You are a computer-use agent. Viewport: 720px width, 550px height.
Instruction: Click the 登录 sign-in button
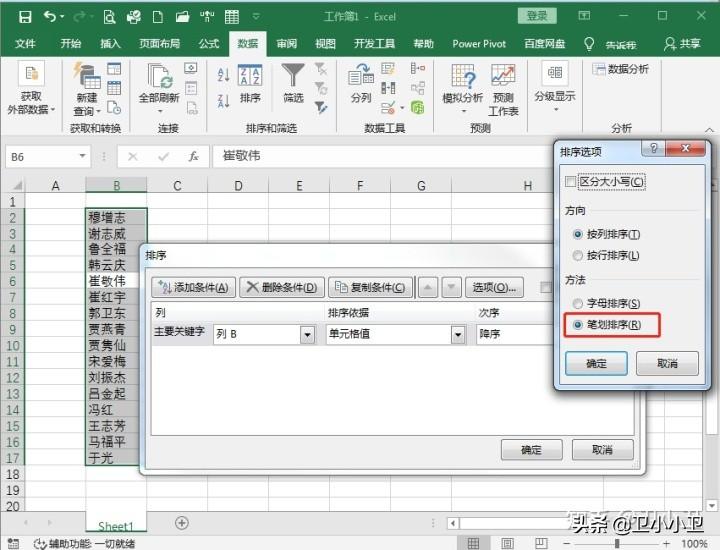click(537, 17)
